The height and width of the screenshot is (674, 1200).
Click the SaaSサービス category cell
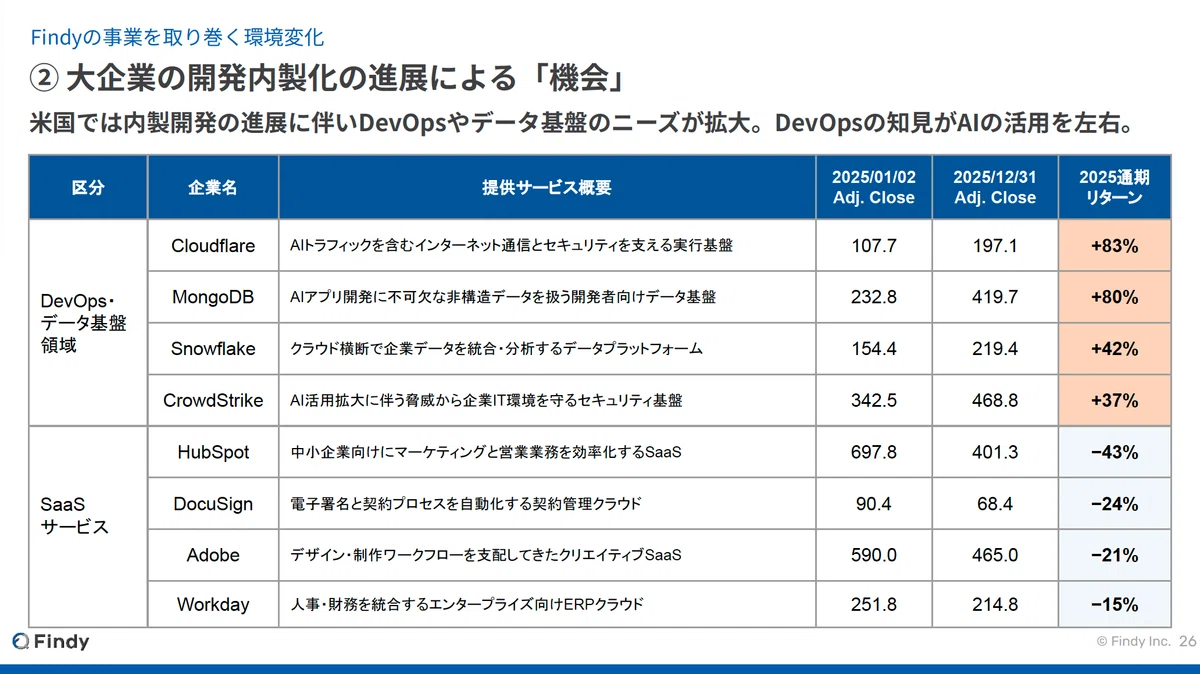click(88, 527)
